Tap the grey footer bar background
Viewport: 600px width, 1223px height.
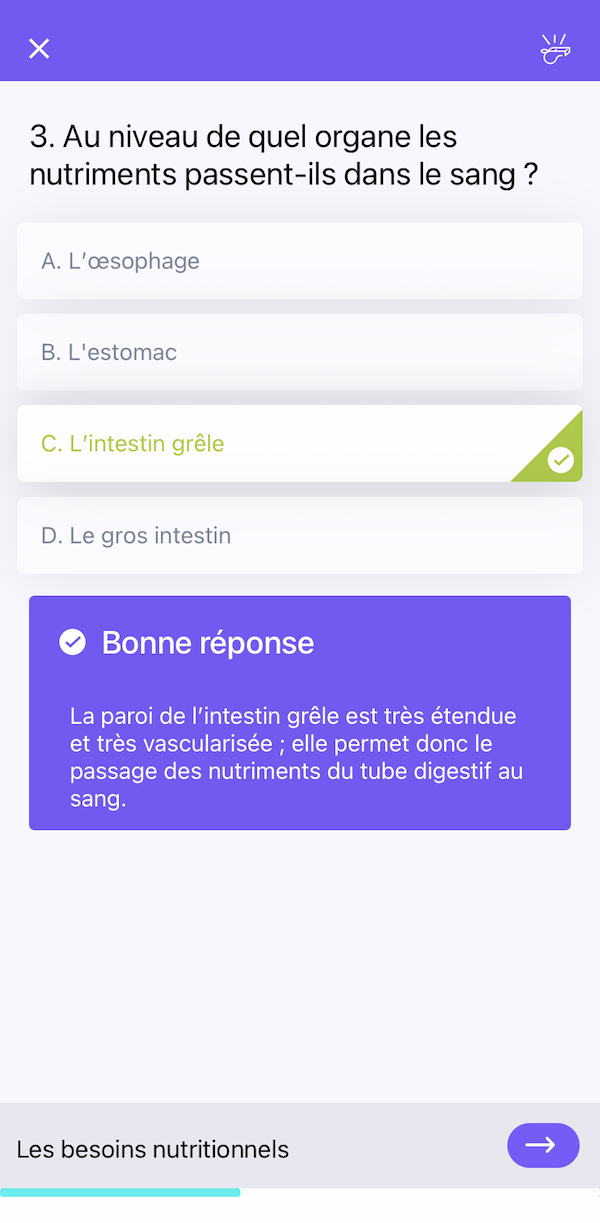pyautogui.click(x=400, y=1130)
